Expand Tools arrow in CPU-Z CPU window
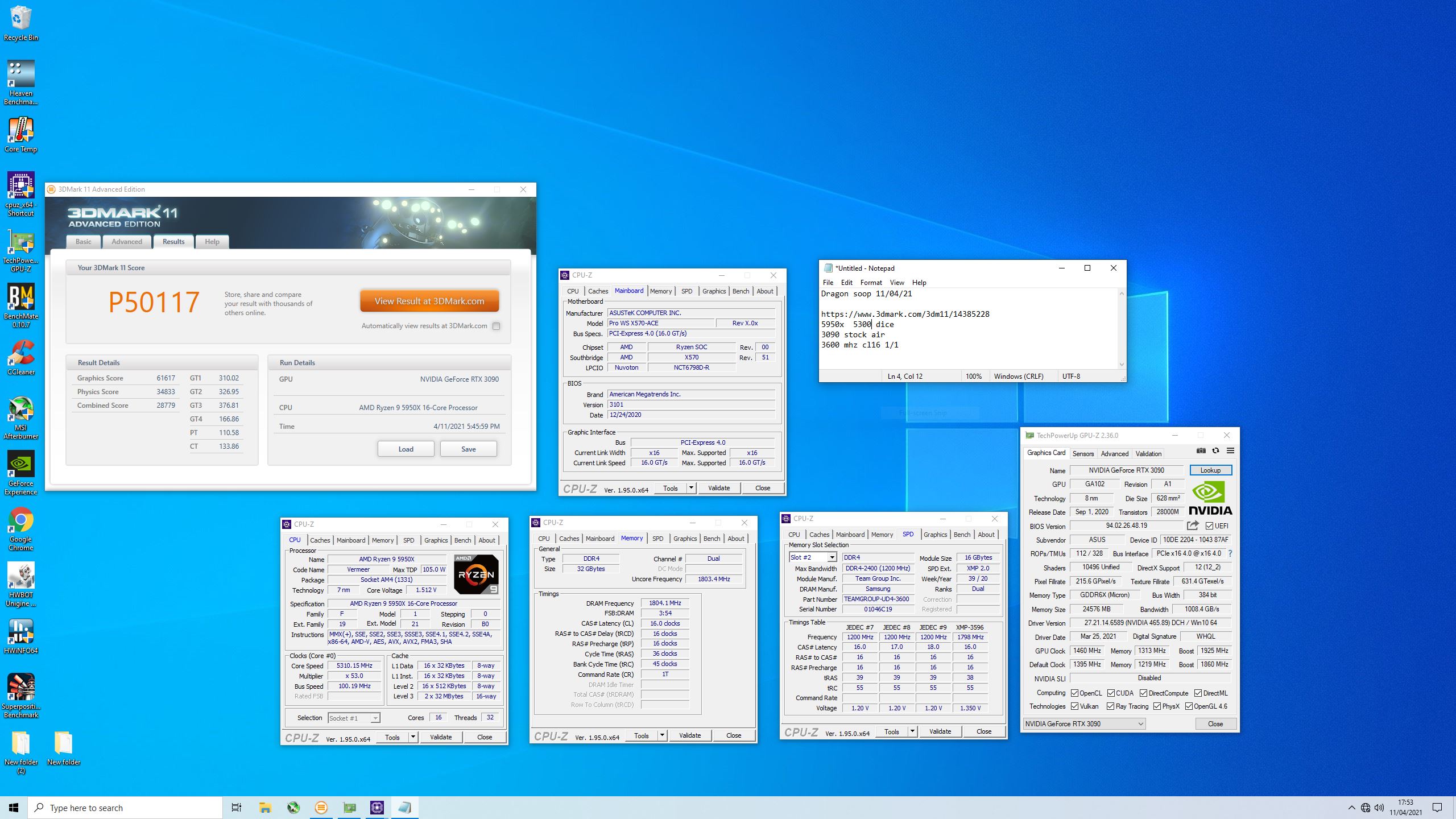The height and width of the screenshot is (819, 1456). click(413, 737)
